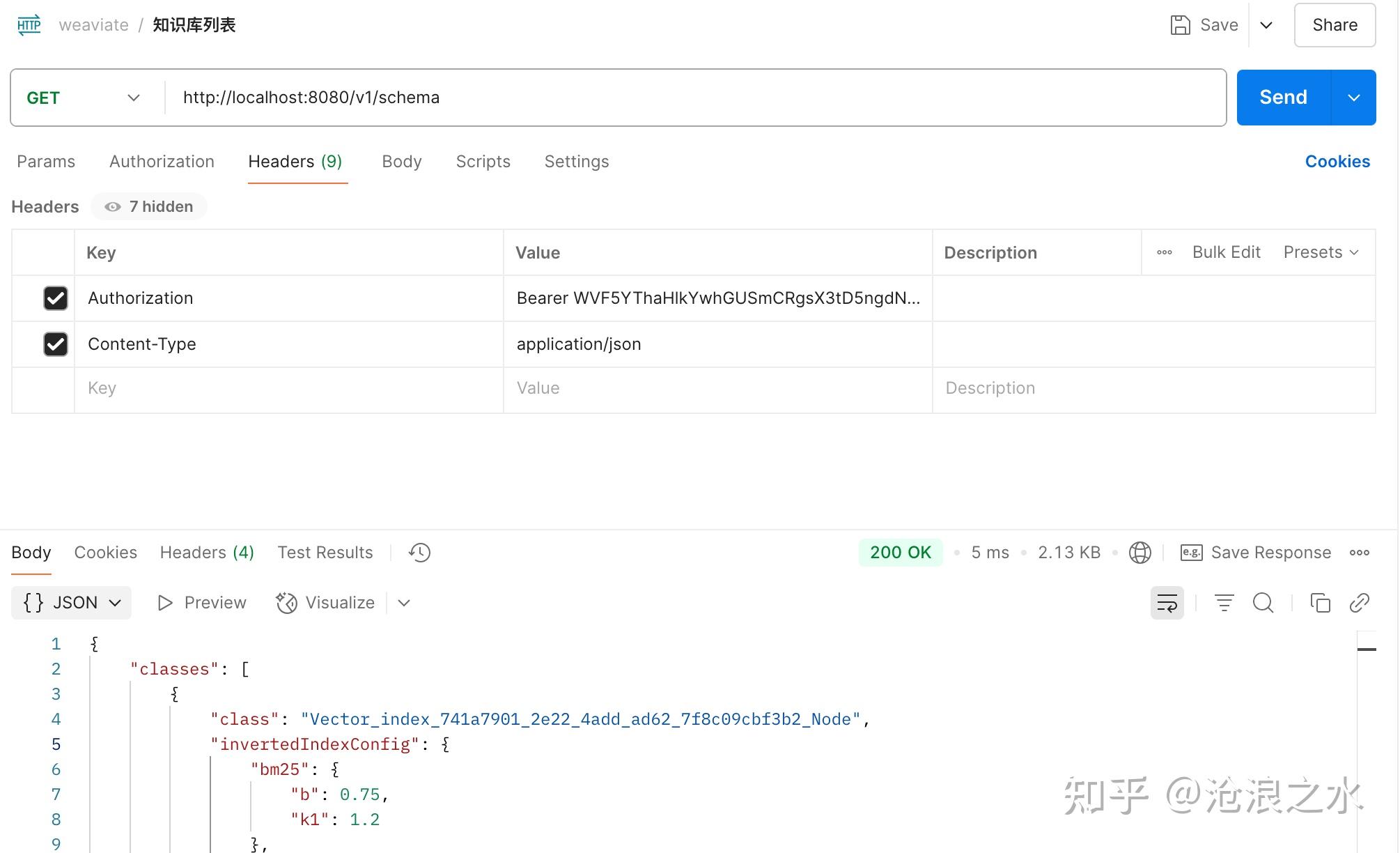1400x853 pixels.
Task: Expand the Send button arrow options
Action: click(1353, 98)
